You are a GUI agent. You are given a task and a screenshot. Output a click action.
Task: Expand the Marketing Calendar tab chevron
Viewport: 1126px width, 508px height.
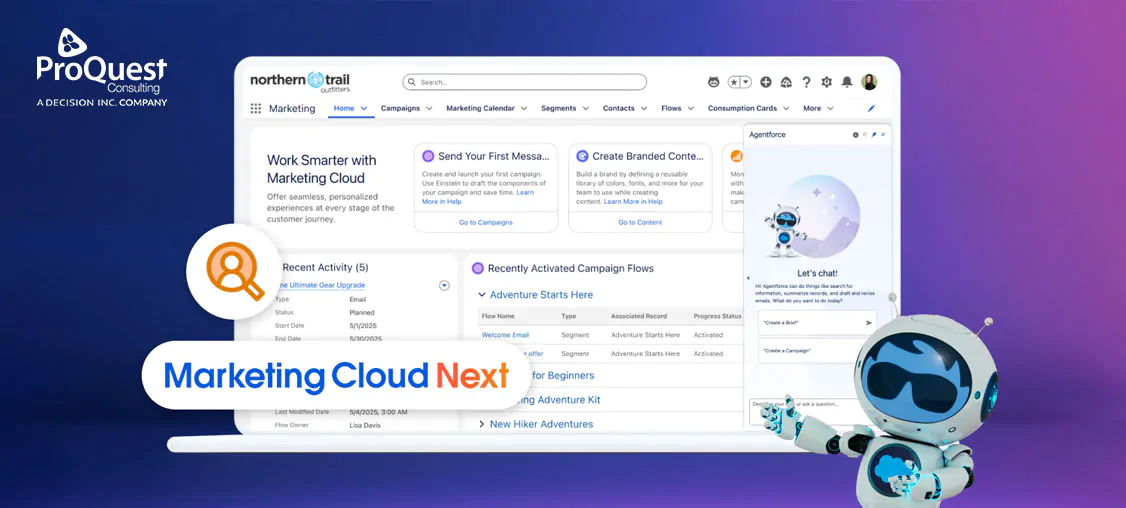524,108
